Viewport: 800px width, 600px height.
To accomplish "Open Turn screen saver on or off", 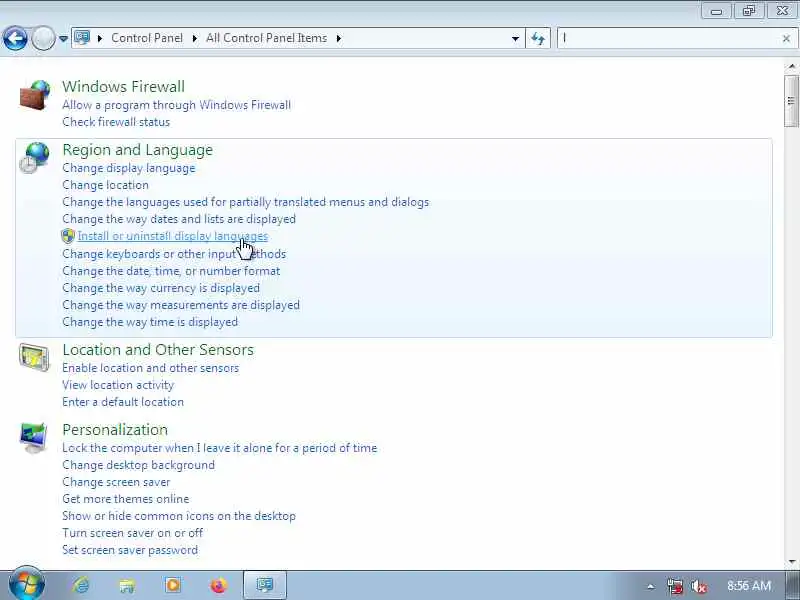I will pos(133,533).
